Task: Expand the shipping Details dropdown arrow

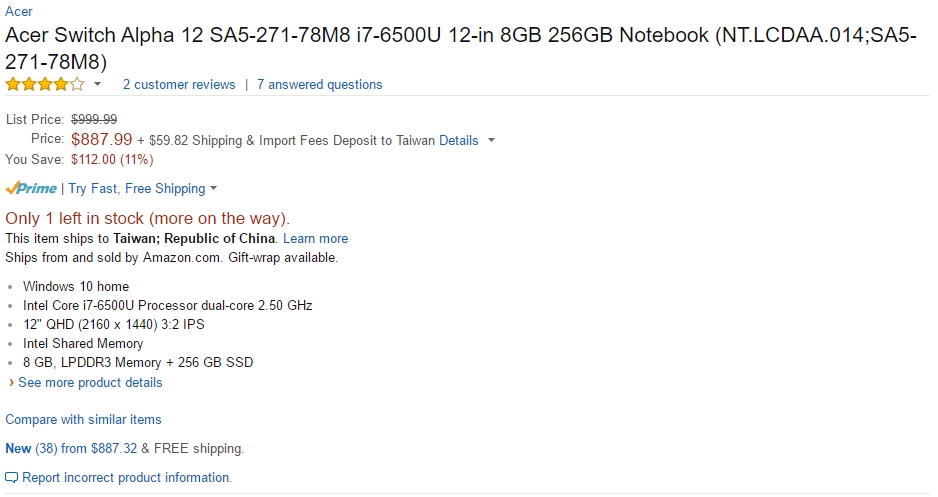Action: click(491, 141)
